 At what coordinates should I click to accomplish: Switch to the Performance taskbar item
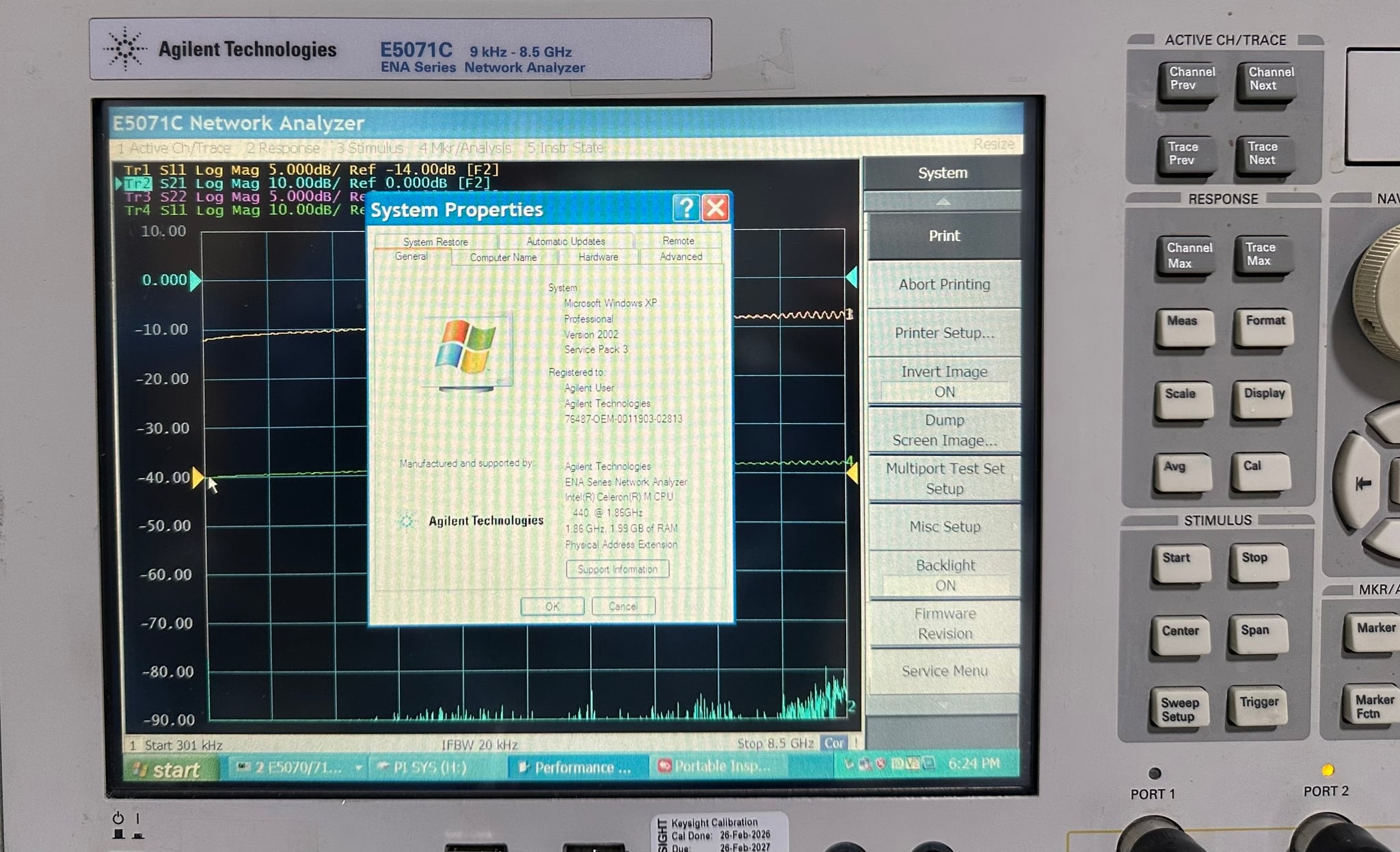(x=579, y=767)
